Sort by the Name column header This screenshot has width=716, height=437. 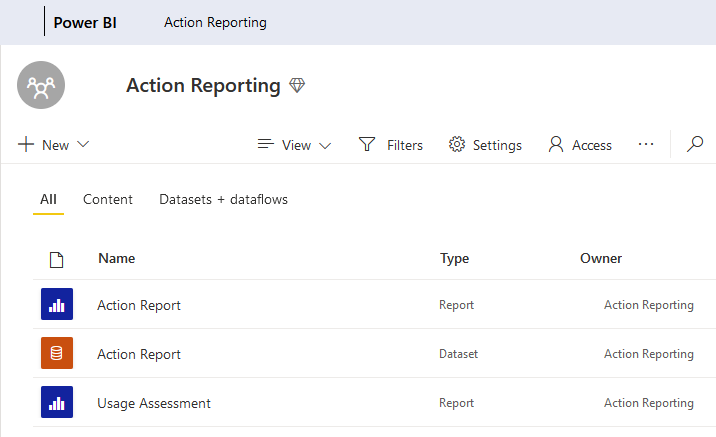point(116,258)
